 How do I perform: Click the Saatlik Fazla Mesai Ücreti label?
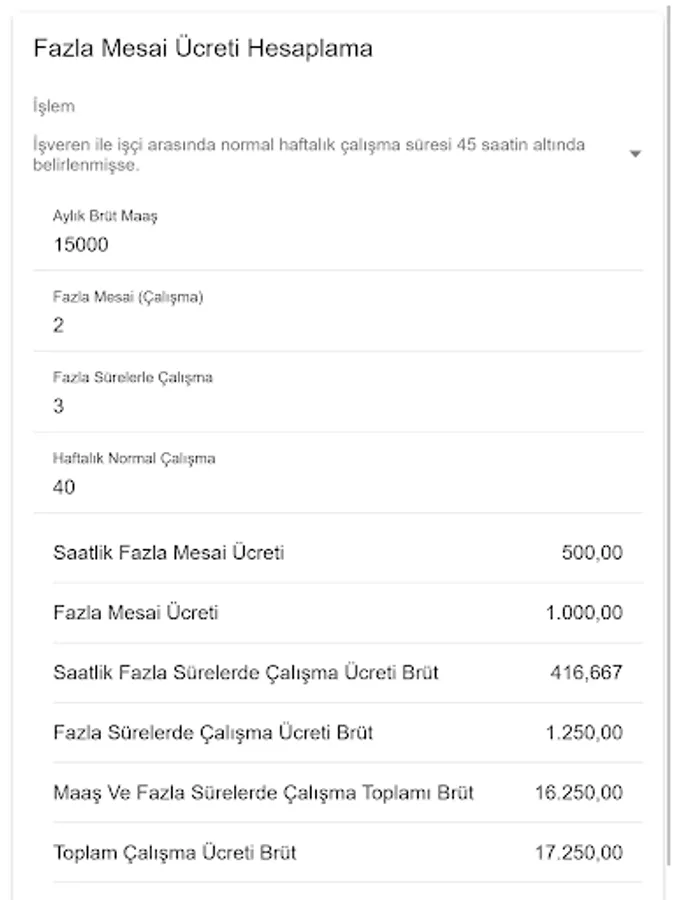pos(168,552)
